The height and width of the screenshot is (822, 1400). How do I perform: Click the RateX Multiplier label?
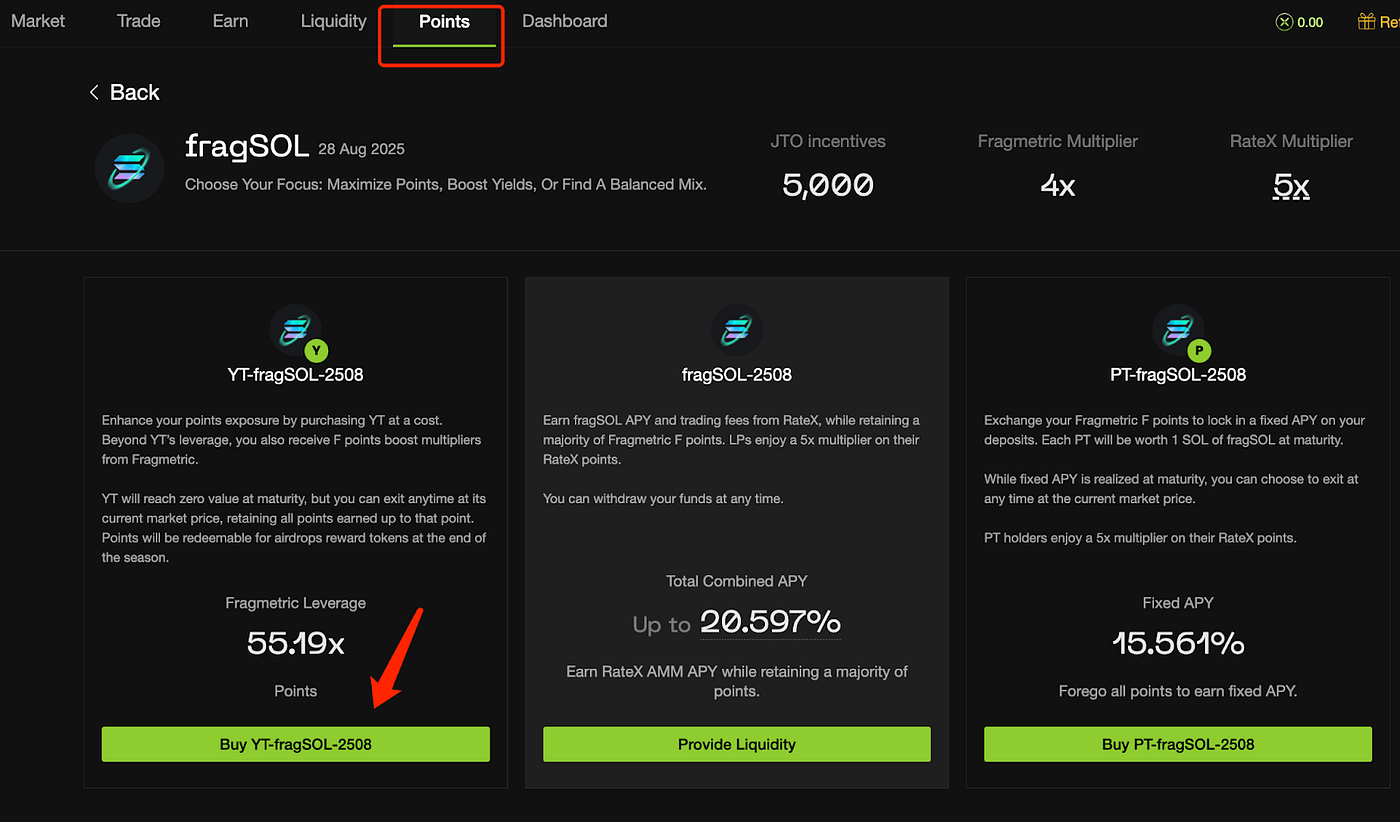coord(1291,142)
